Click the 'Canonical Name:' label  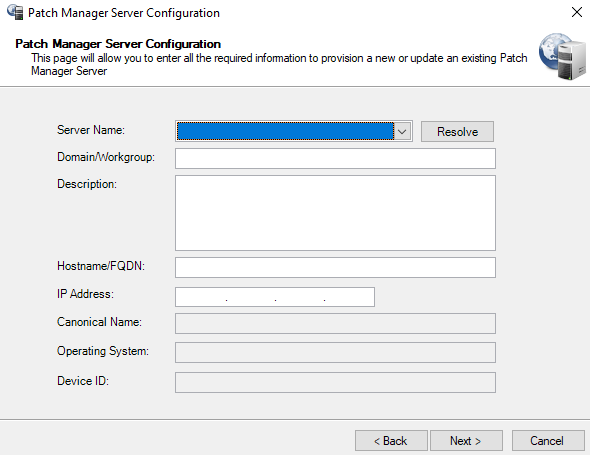[99, 322]
